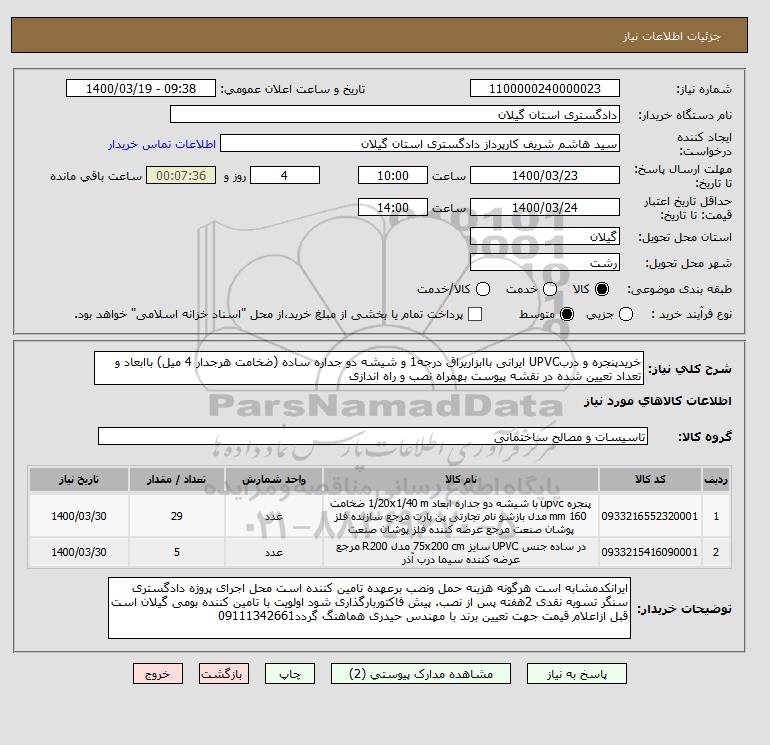Click the announcement date field 1400/03/19 - 09:38
The height and width of the screenshot is (745, 770).
pos(141,88)
